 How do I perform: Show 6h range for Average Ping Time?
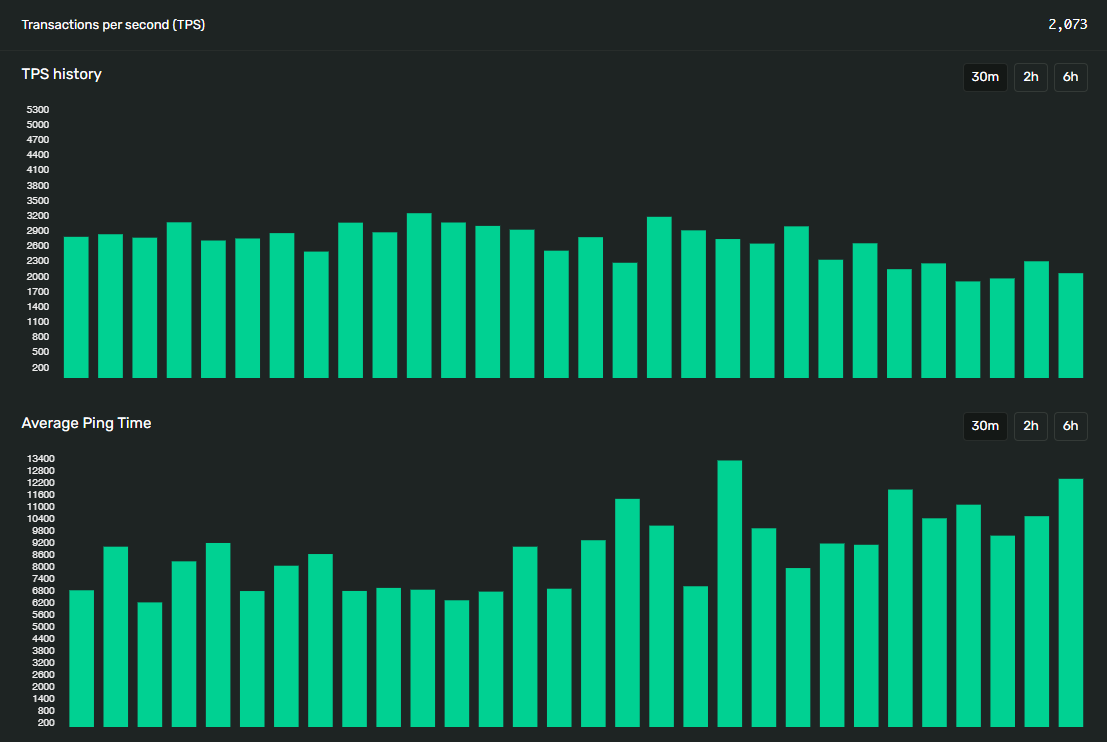pyautogui.click(x=1070, y=426)
